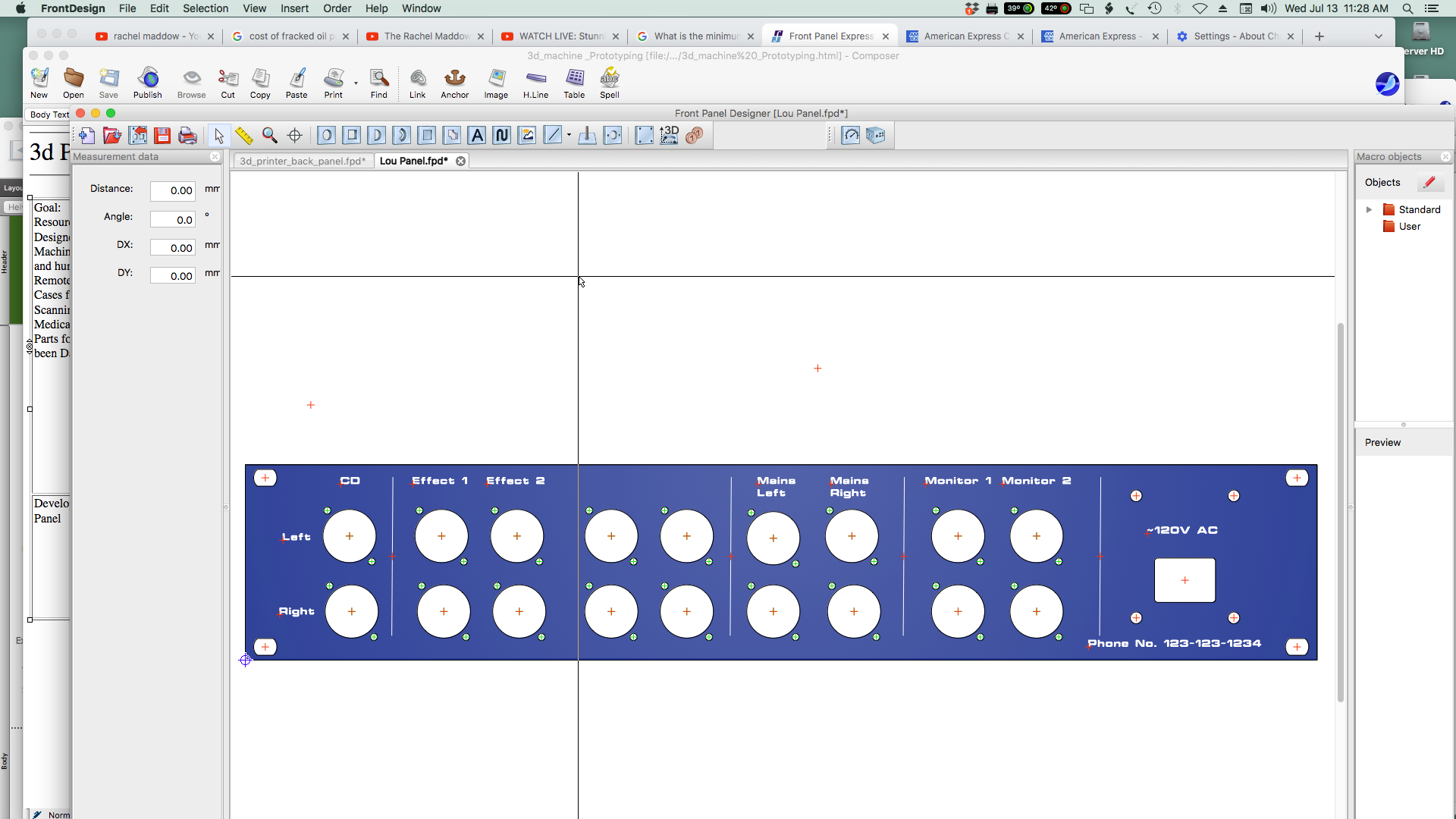
Task: Click the Objects edit pencil button
Action: (x=1429, y=183)
